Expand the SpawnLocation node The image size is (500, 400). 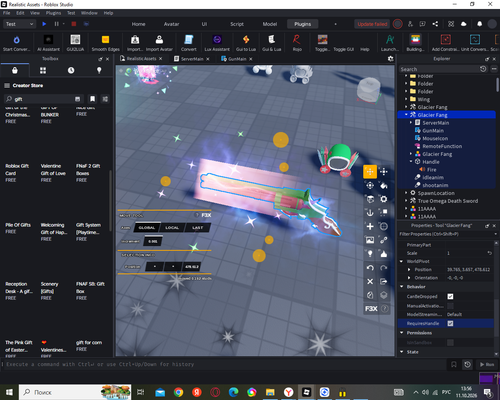click(x=406, y=193)
